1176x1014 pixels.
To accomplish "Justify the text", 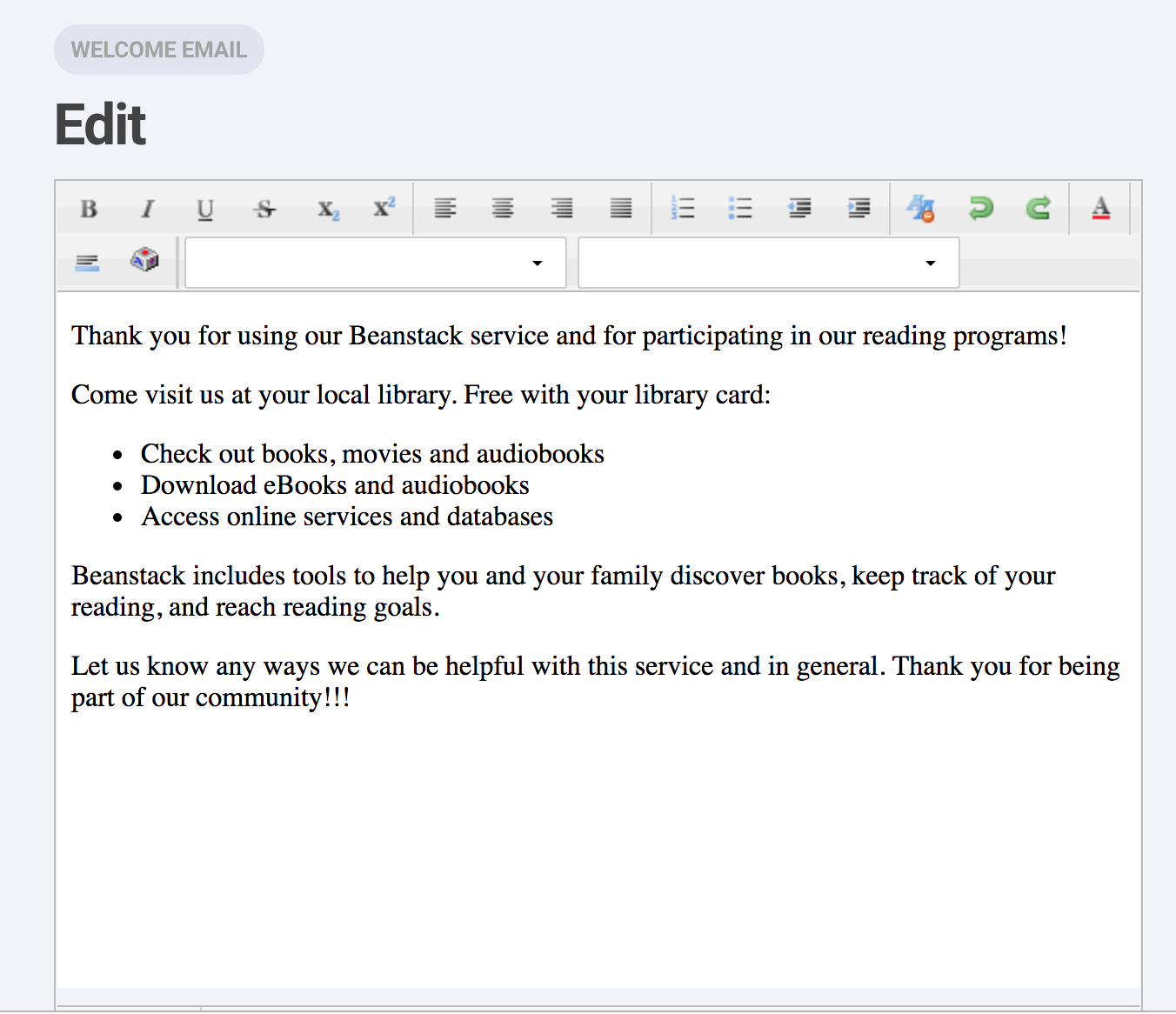I will (x=621, y=209).
